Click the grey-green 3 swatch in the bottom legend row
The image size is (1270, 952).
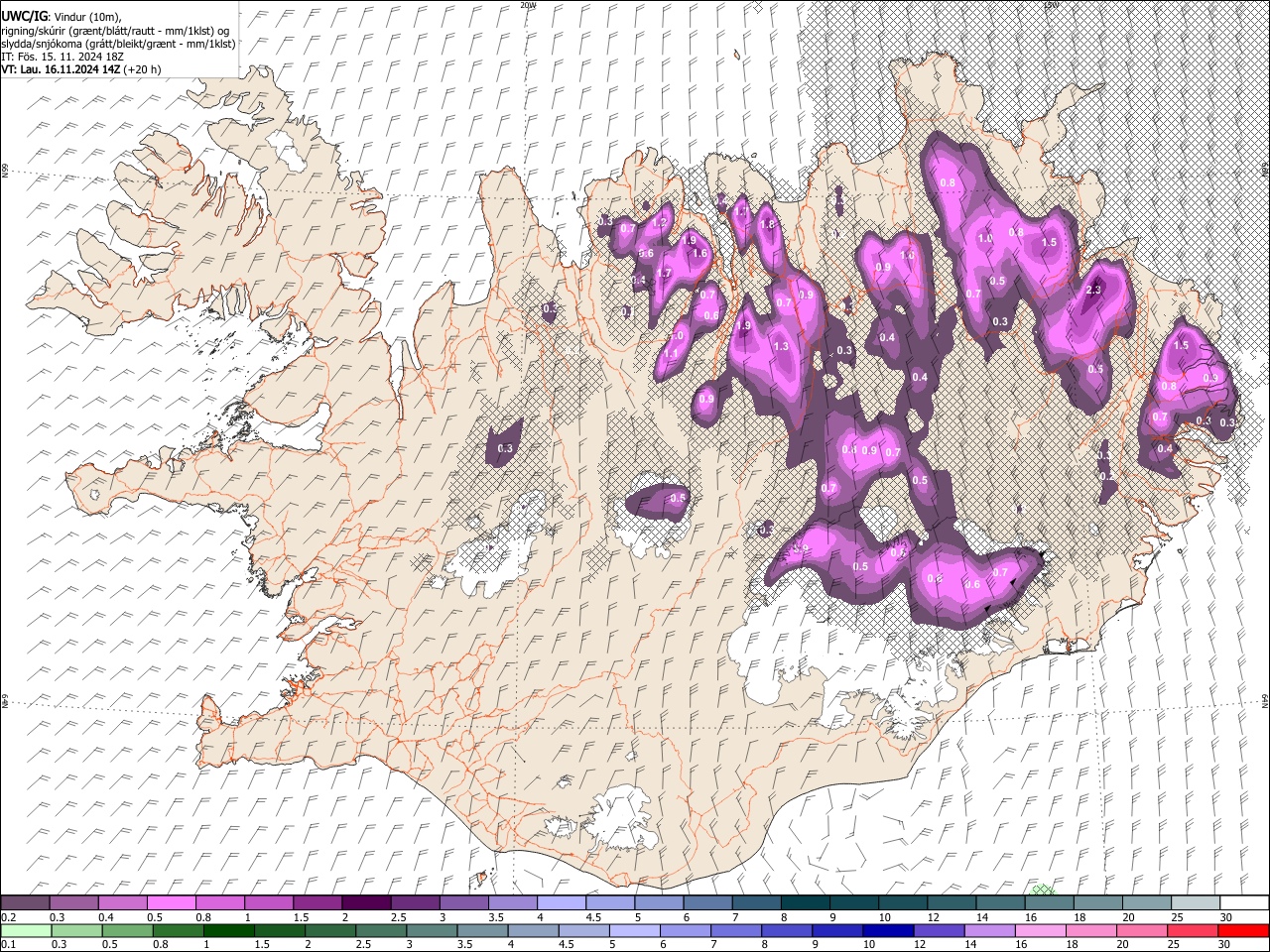pos(432,930)
